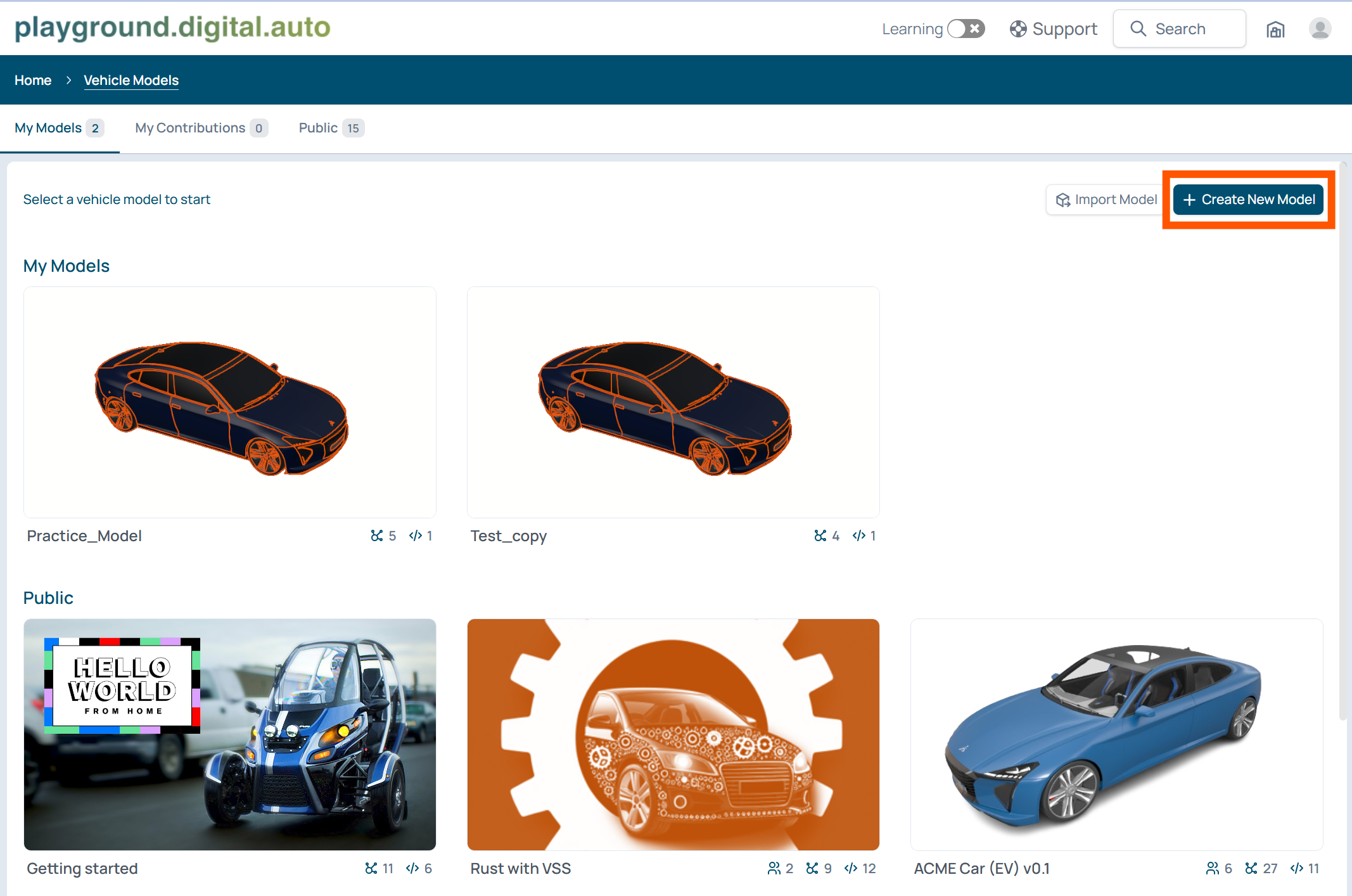The image size is (1352, 896).
Task: Click the magnifier icon in Search box
Action: click(1138, 29)
